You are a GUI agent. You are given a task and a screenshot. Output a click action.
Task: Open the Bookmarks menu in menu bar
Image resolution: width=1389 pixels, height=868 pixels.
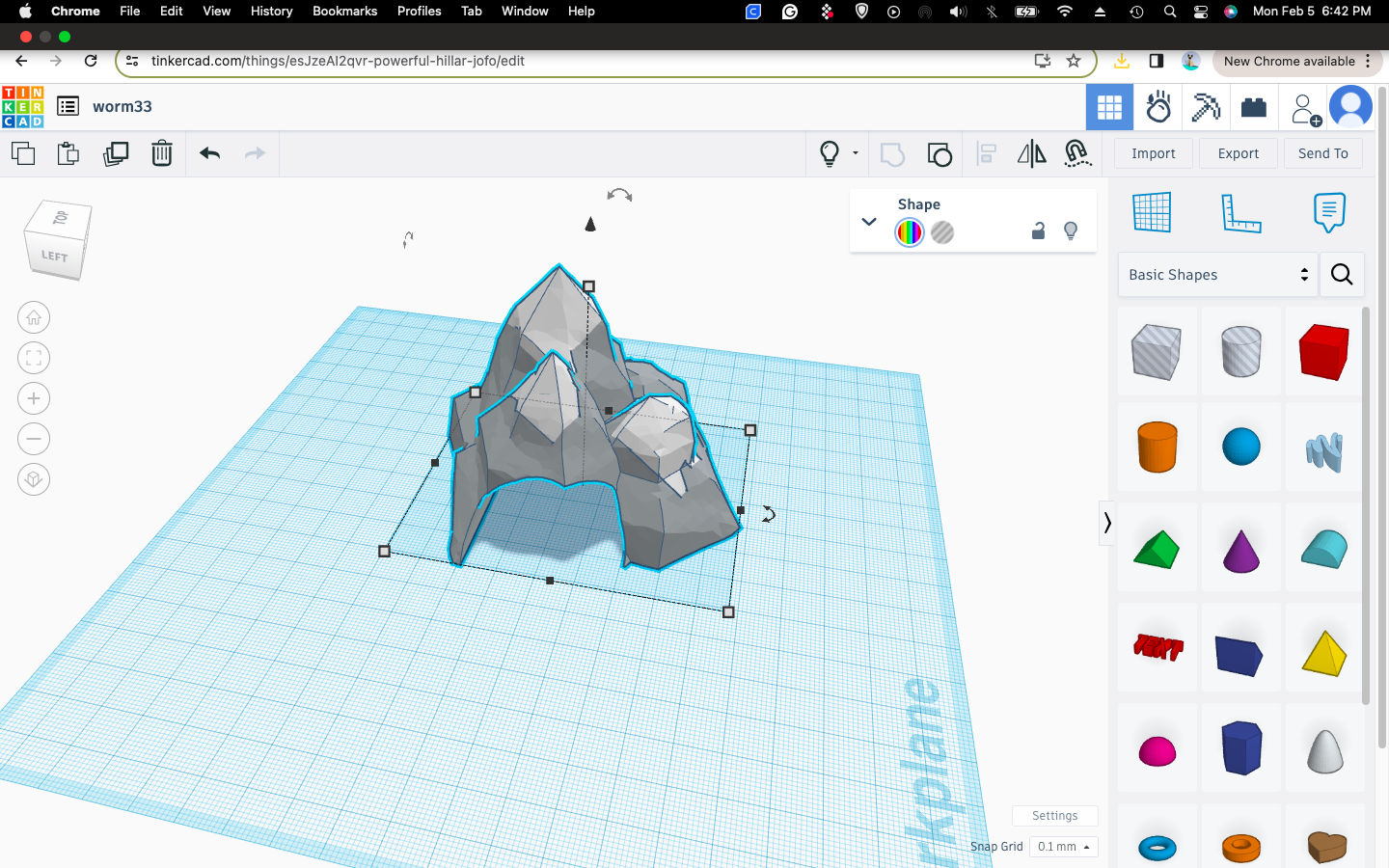point(344,11)
